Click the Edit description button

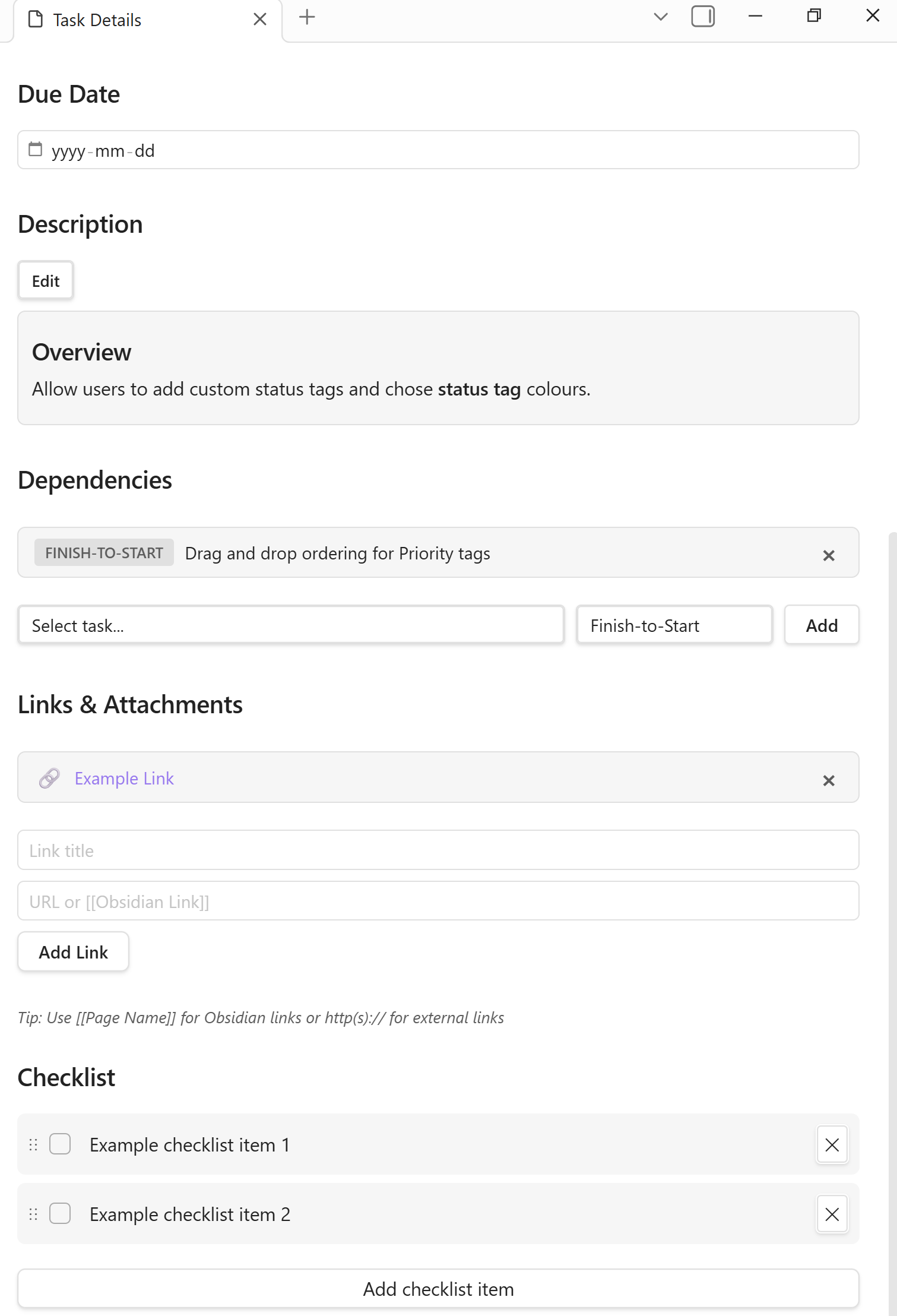point(46,281)
